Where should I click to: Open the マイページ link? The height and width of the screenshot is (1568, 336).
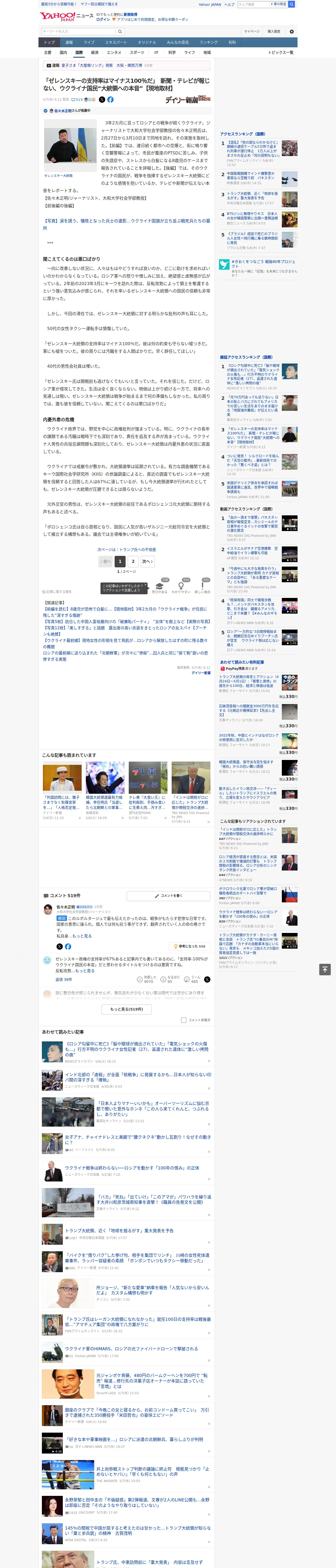point(251,32)
